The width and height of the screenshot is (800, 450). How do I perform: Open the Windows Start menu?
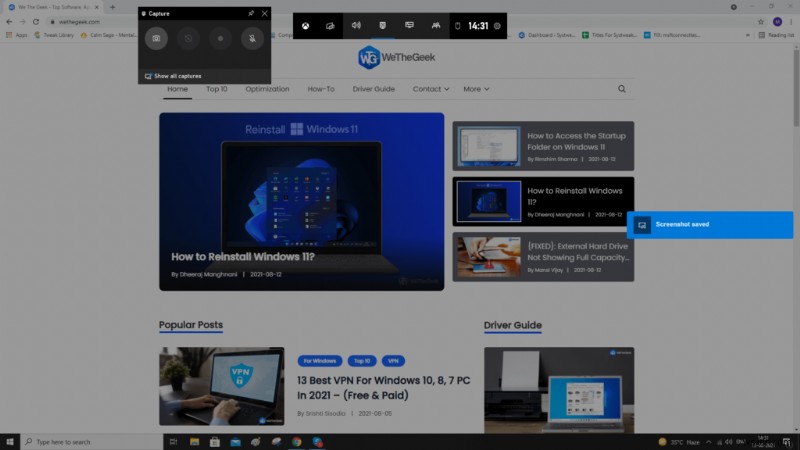click(10, 442)
